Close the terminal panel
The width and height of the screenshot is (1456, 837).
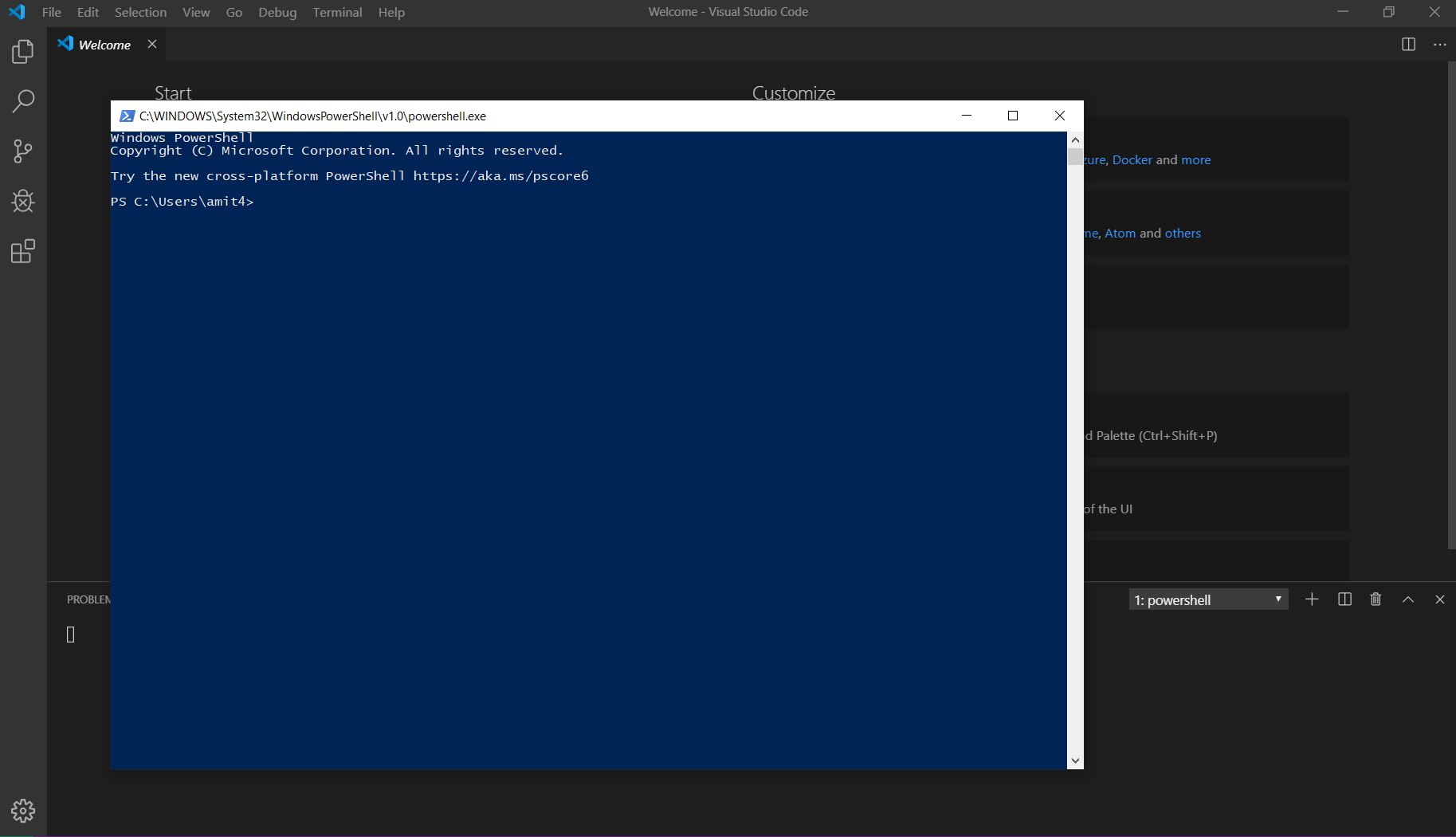[1439, 599]
